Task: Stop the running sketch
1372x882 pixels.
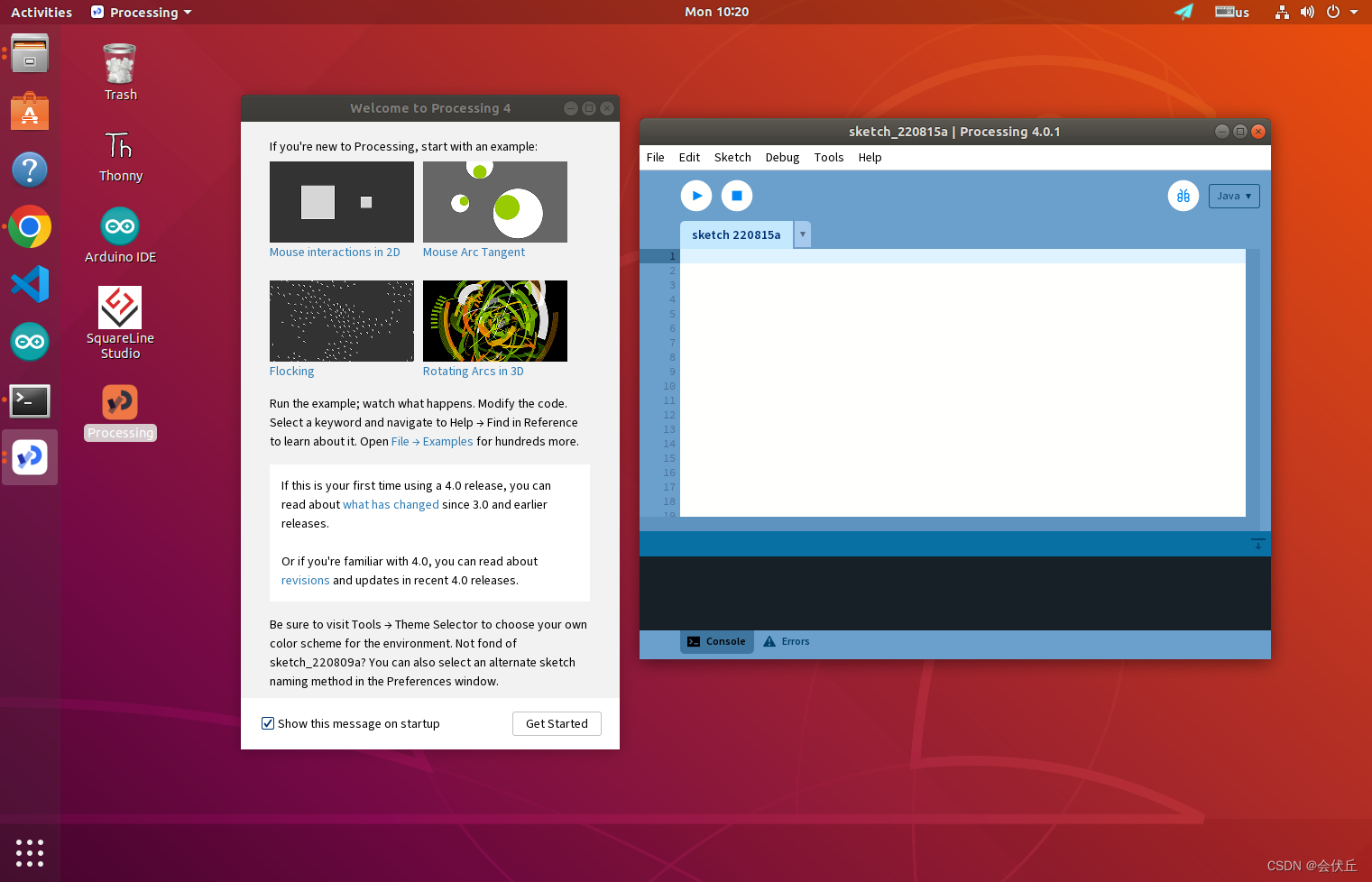Action: (737, 196)
